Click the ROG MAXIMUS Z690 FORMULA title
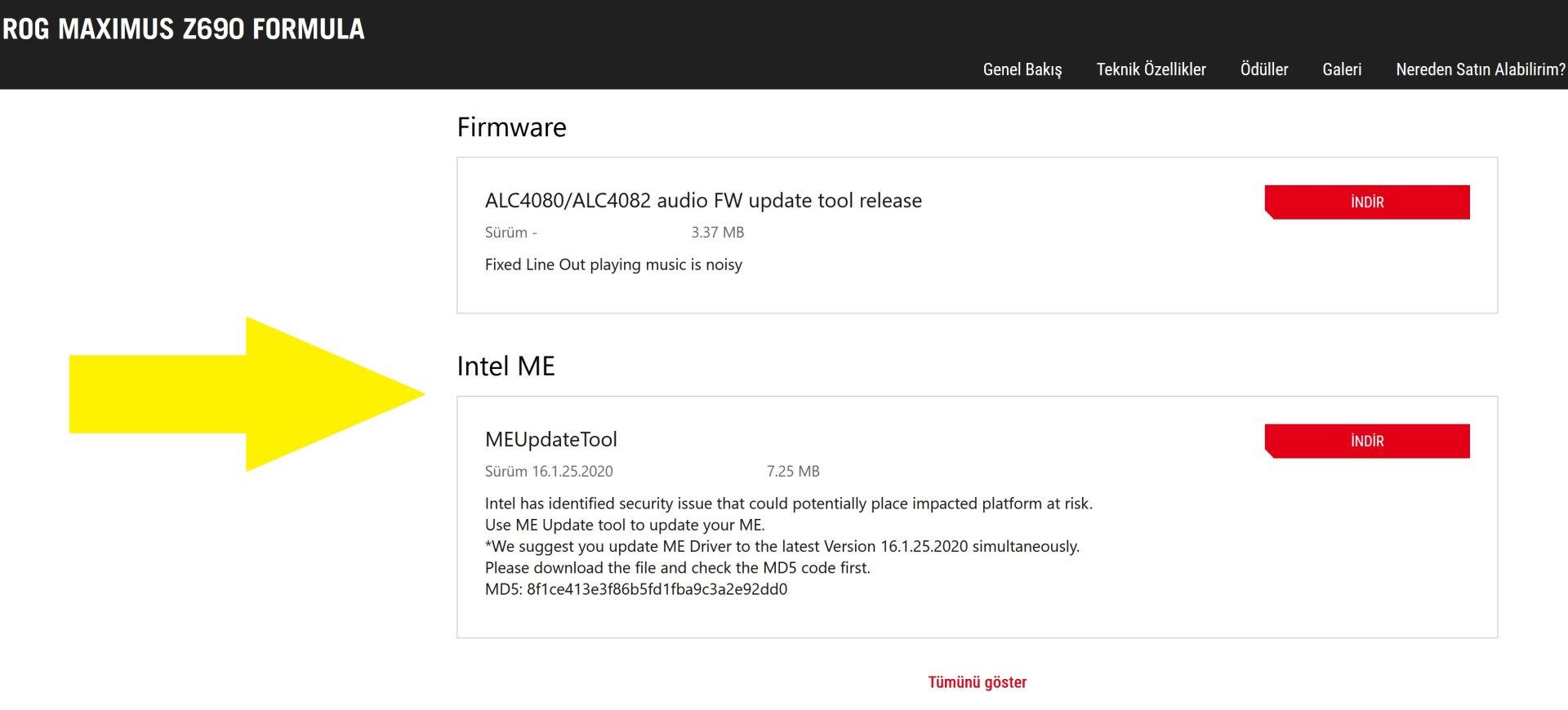 point(184,29)
